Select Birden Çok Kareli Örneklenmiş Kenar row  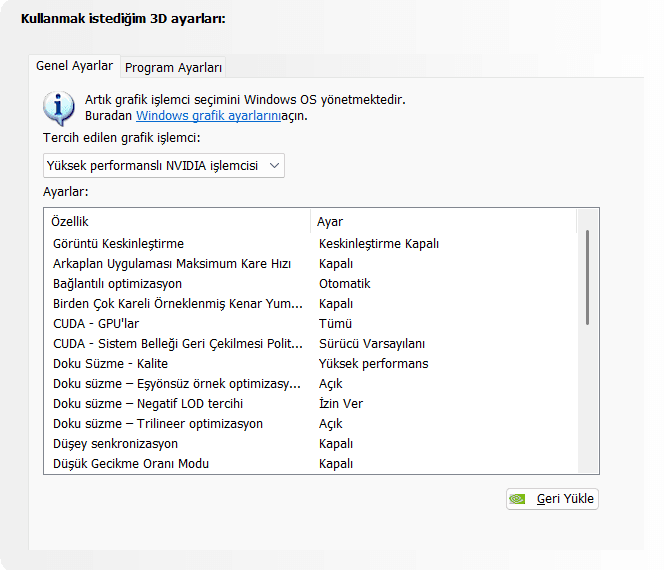pos(310,304)
